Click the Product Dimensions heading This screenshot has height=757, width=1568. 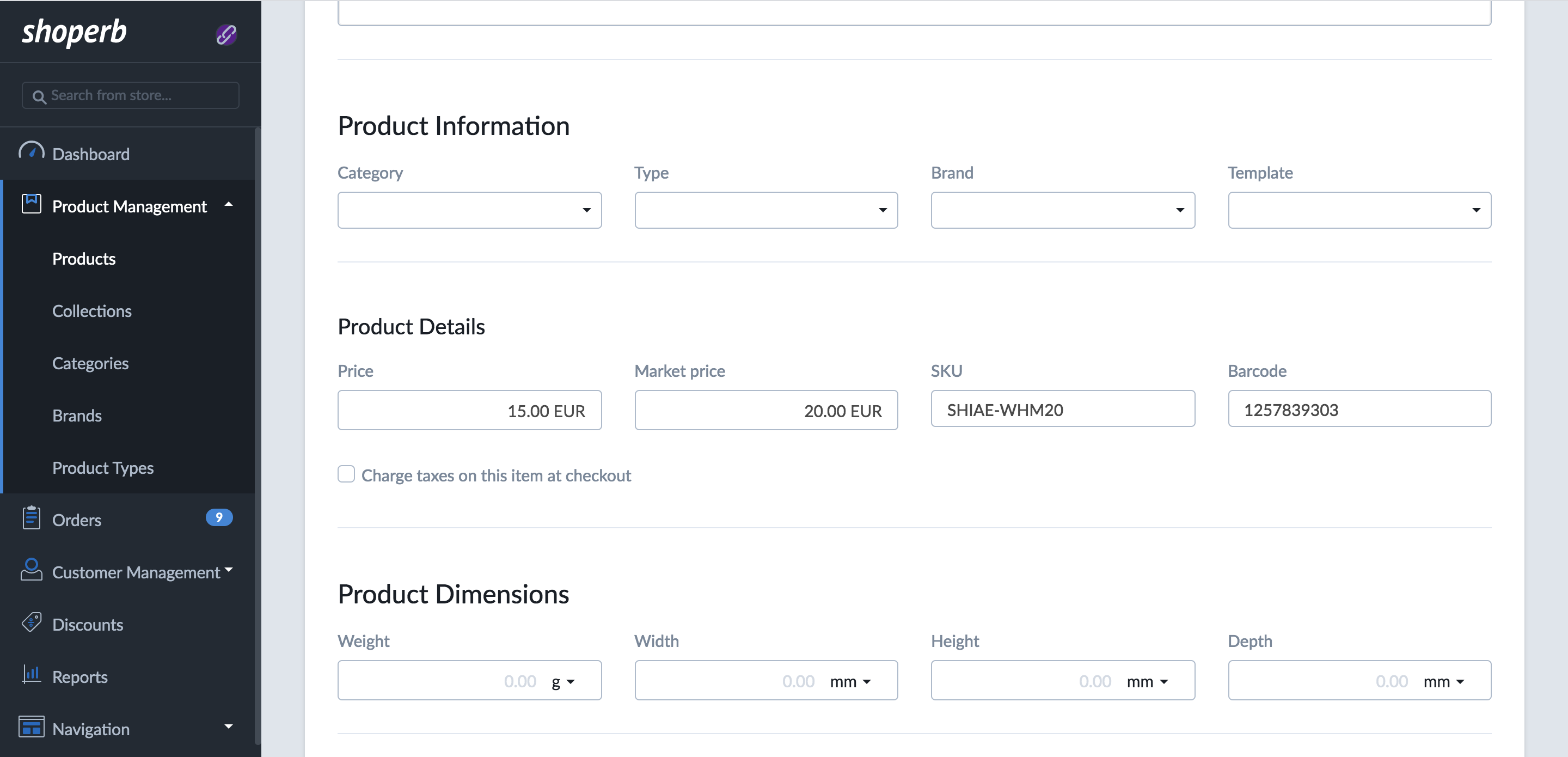click(454, 594)
